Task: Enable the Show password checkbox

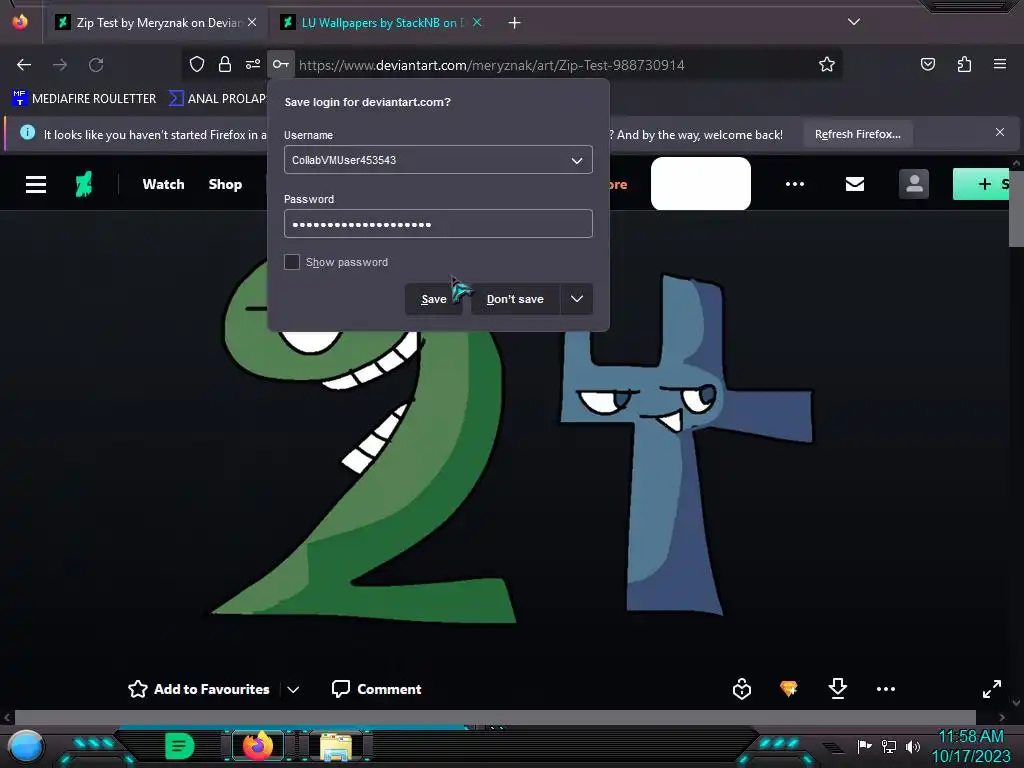Action: point(292,262)
